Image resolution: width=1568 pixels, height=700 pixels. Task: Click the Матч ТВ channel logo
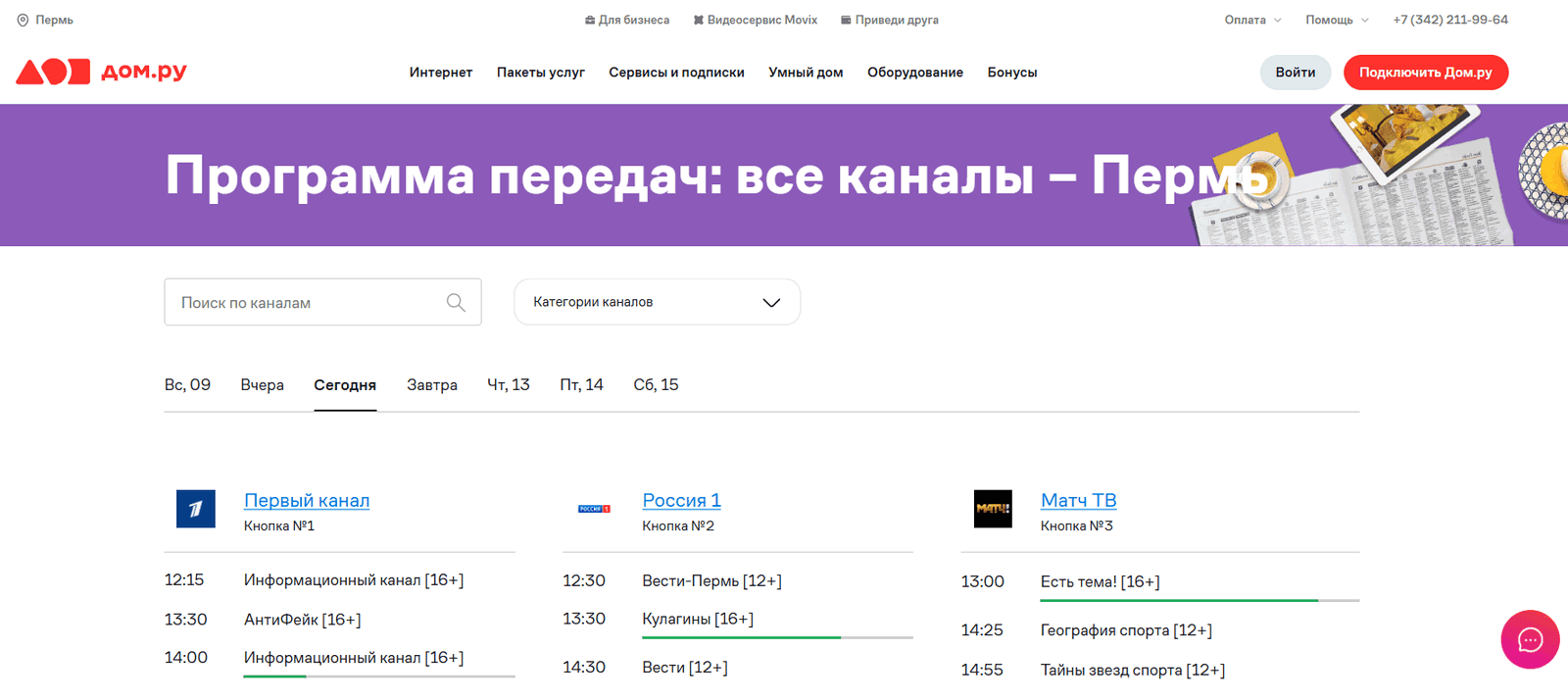point(992,509)
